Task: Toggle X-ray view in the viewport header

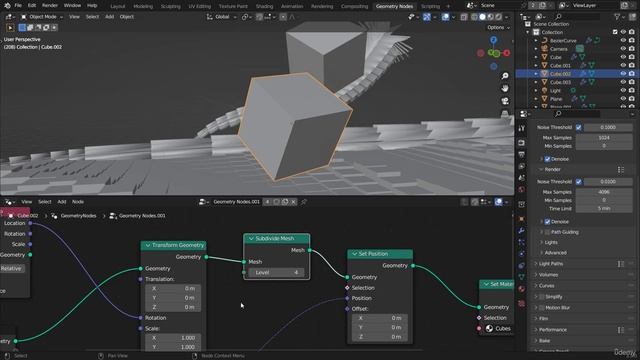Action: tap(464, 17)
